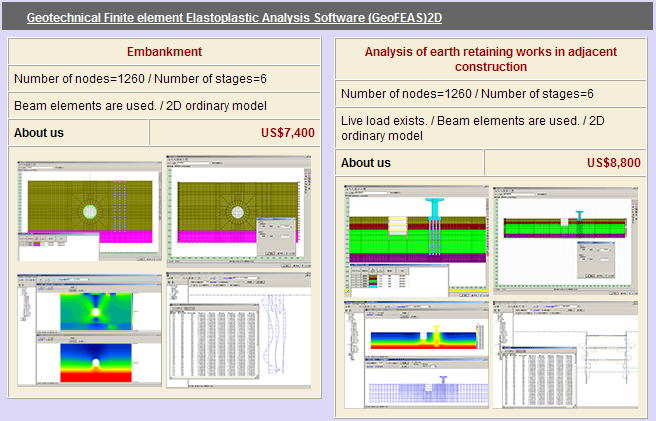
Task: Open retaining works contour and mesh thumbnail
Action: pyautogui.click(x=416, y=354)
